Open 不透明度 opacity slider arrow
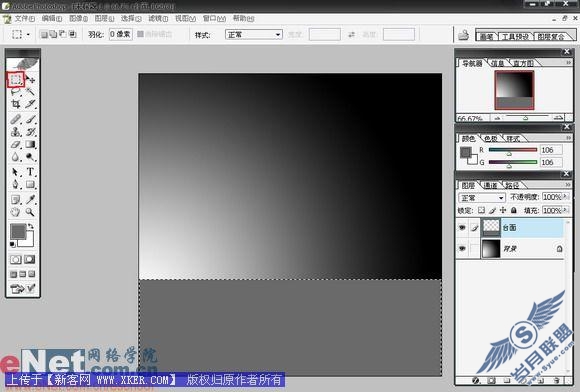580x392 pixels. (x=565, y=197)
